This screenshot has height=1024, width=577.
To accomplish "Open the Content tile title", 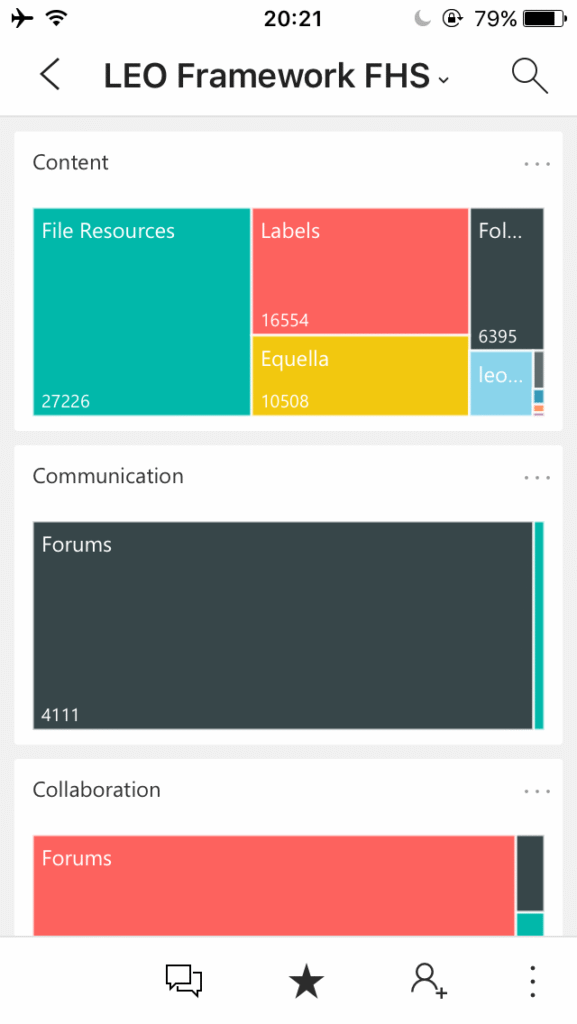I will point(70,162).
